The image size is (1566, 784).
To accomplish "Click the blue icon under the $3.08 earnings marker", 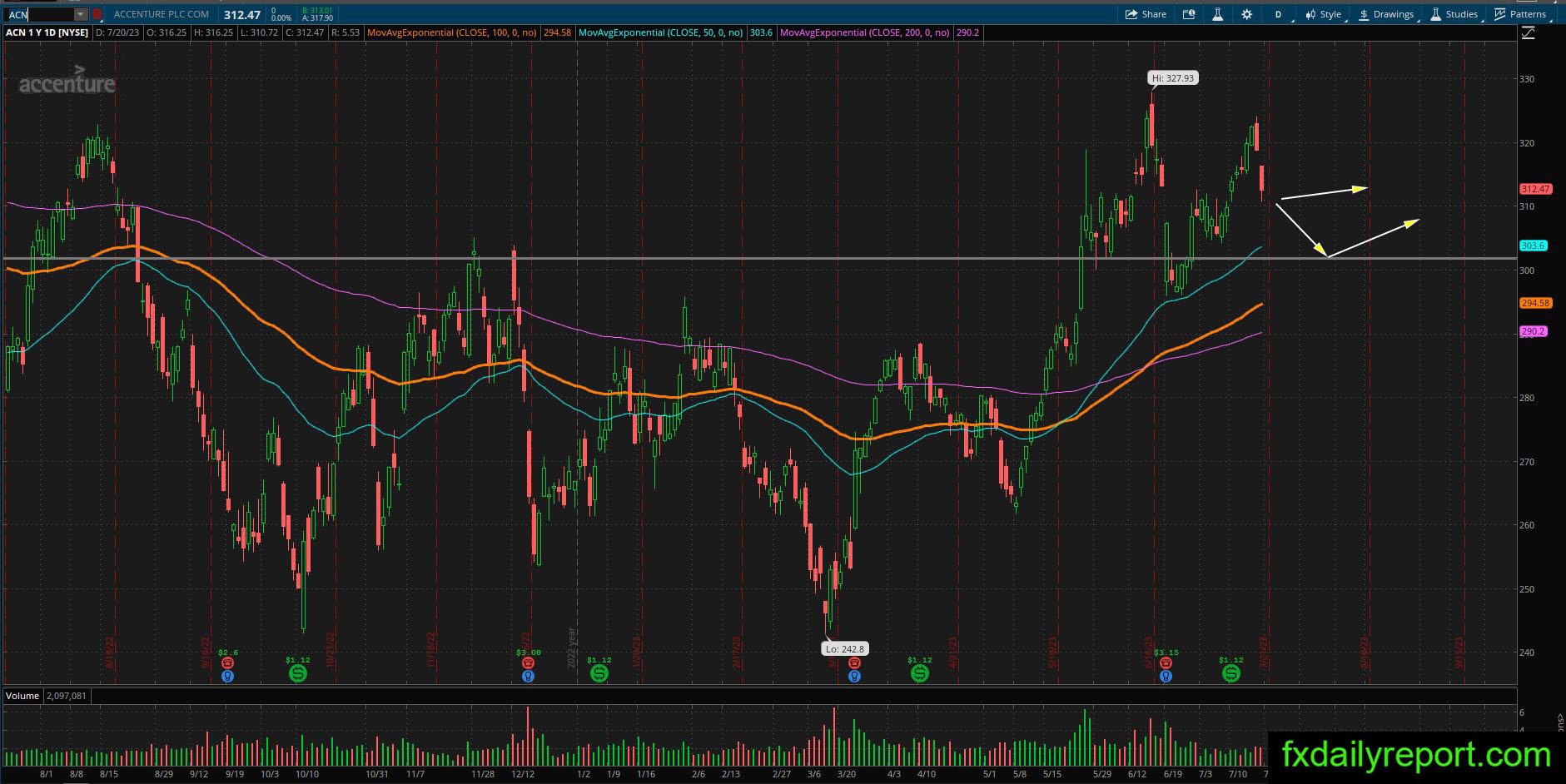I will point(528,677).
